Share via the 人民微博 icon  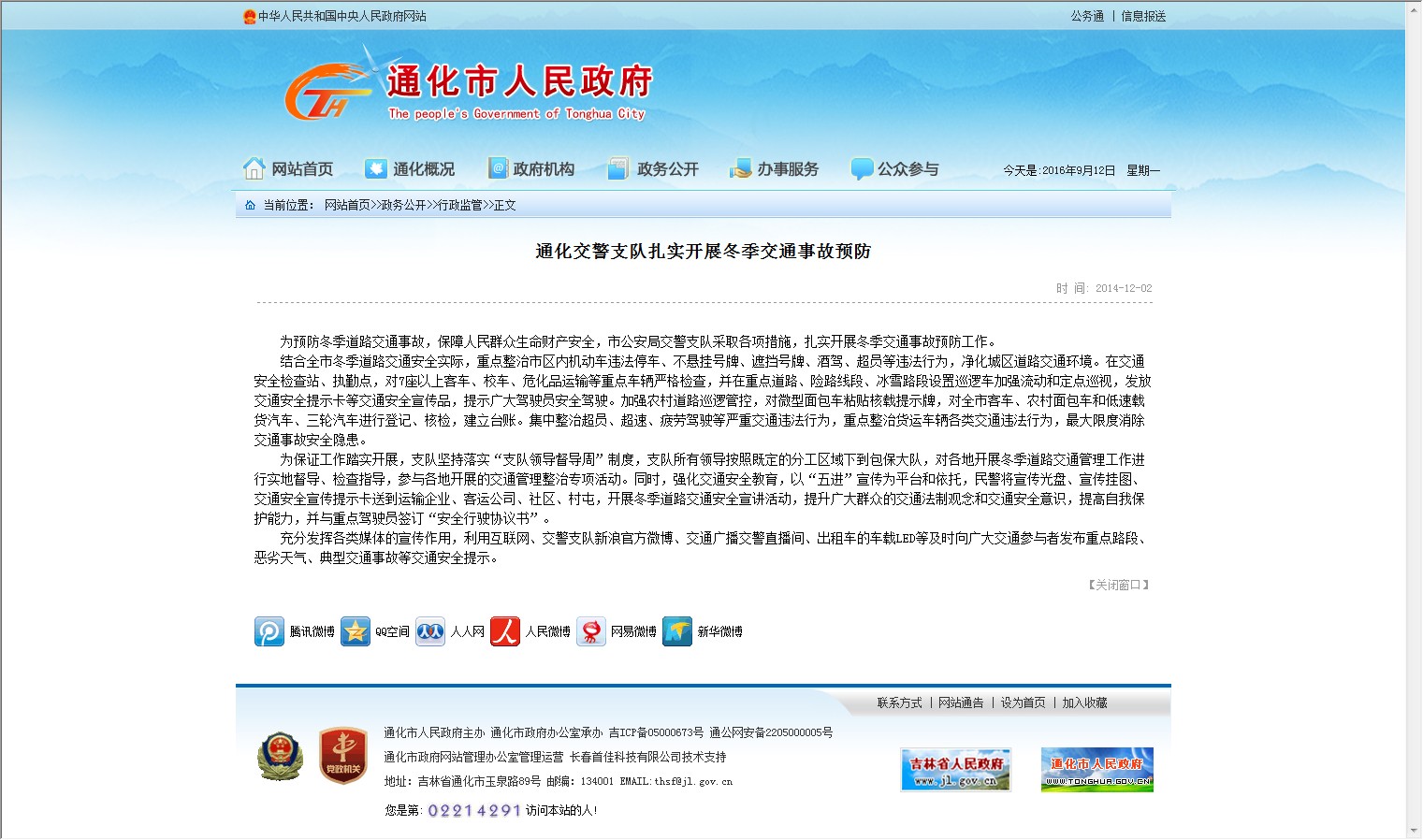point(505,631)
